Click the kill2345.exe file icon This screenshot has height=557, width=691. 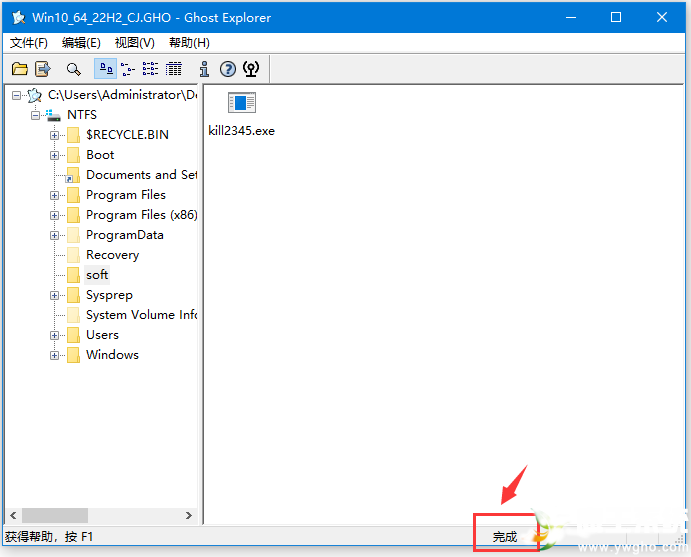pos(241,103)
